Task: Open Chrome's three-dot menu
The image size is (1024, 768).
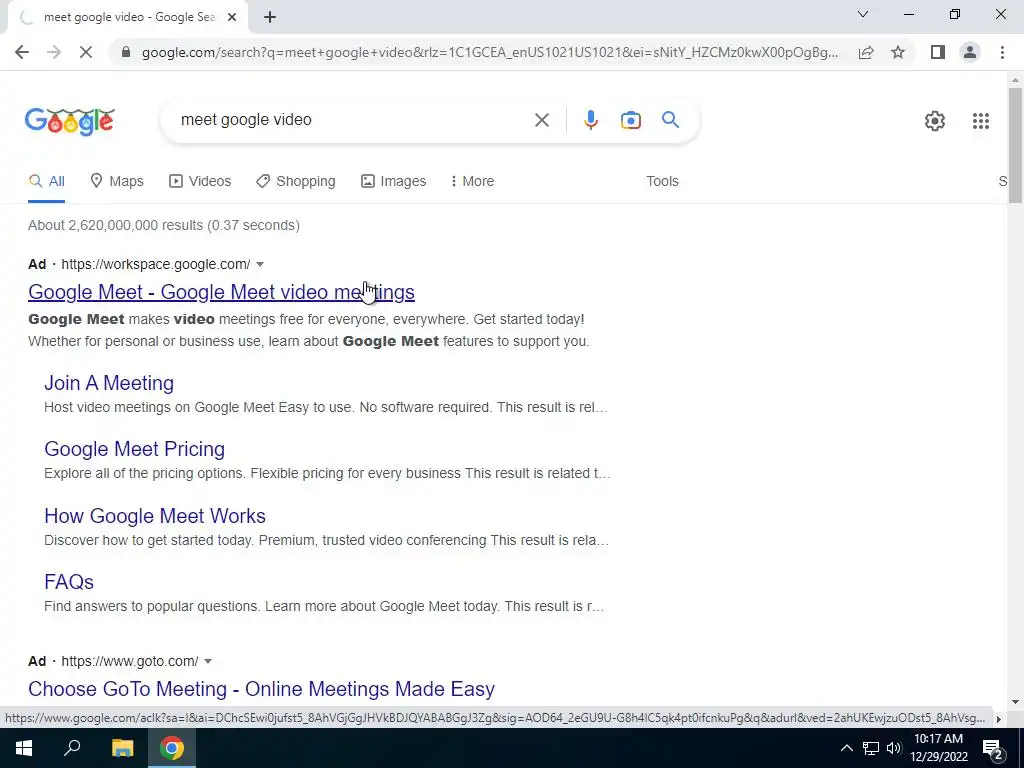Action: pyautogui.click(x=1002, y=52)
